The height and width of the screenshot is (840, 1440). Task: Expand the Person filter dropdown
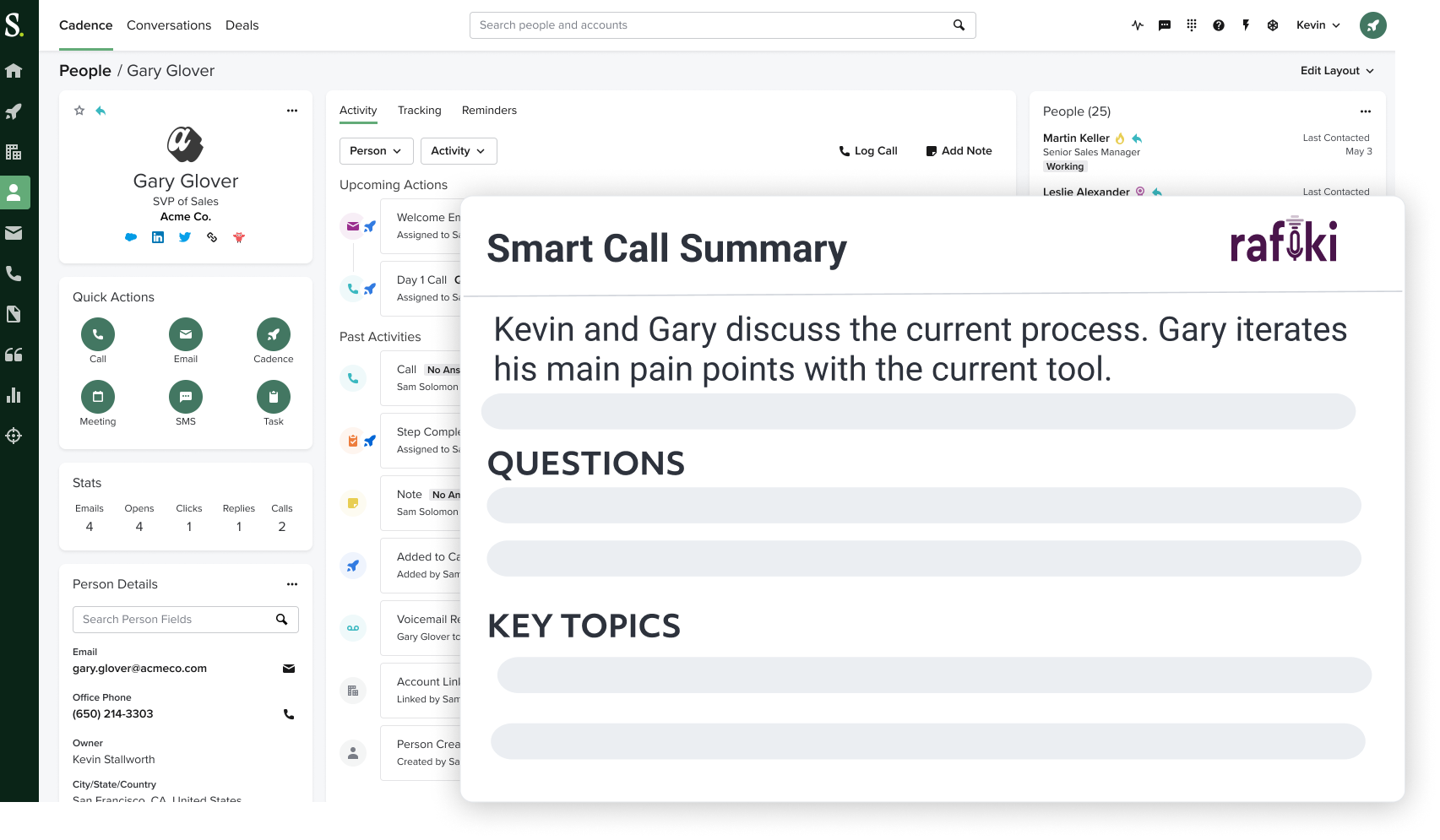(376, 151)
